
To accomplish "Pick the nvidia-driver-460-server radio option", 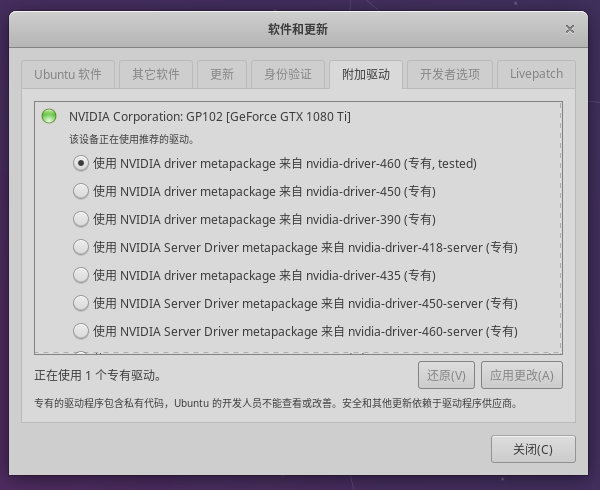I will 81,331.
